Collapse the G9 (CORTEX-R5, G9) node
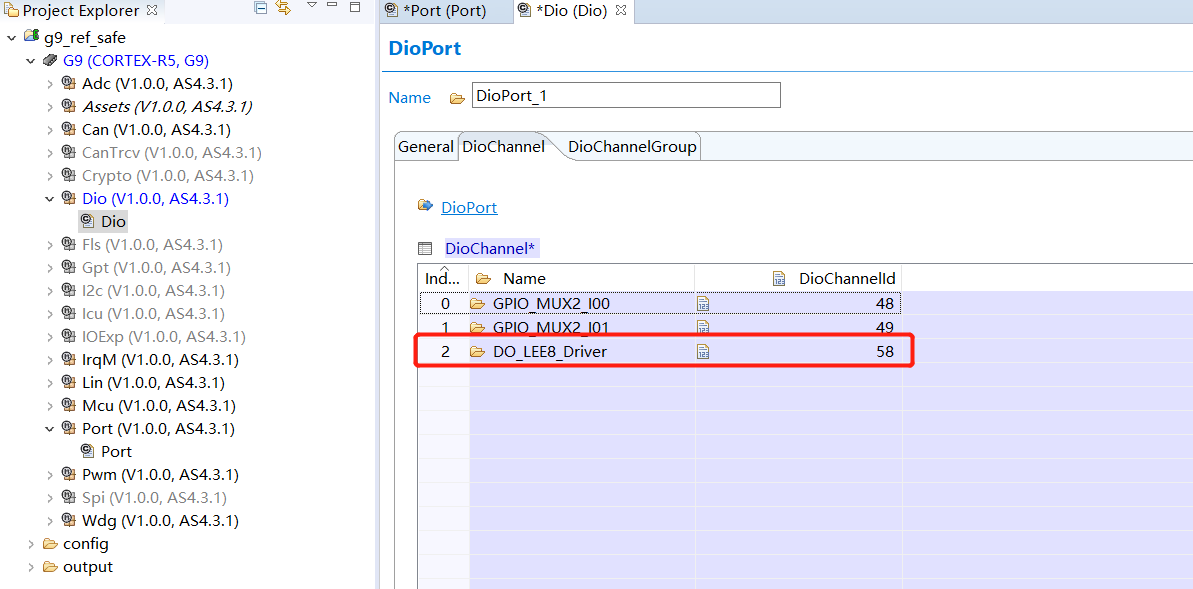Viewport: 1193px width, 589px height. point(30,61)
